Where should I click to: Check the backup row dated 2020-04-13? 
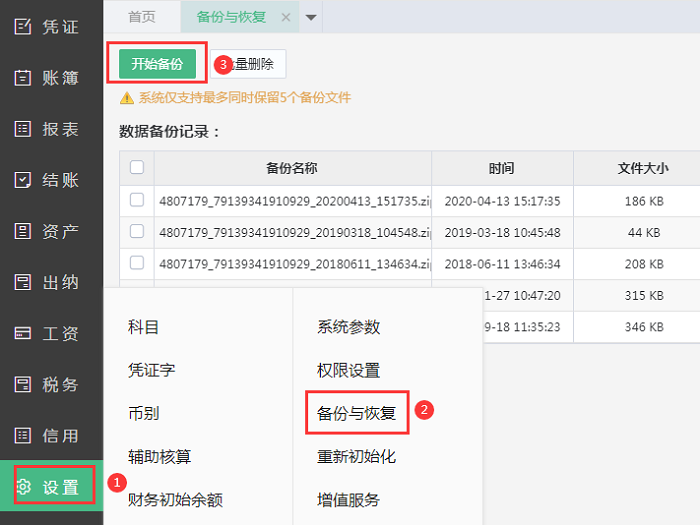[137, 201]
